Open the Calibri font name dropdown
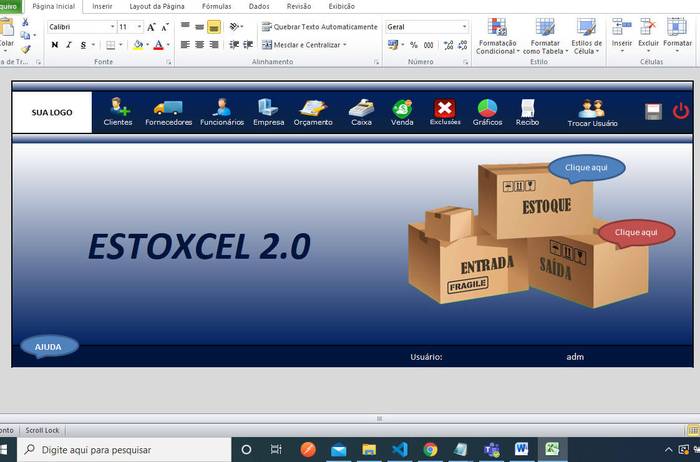 click(112, 27)
